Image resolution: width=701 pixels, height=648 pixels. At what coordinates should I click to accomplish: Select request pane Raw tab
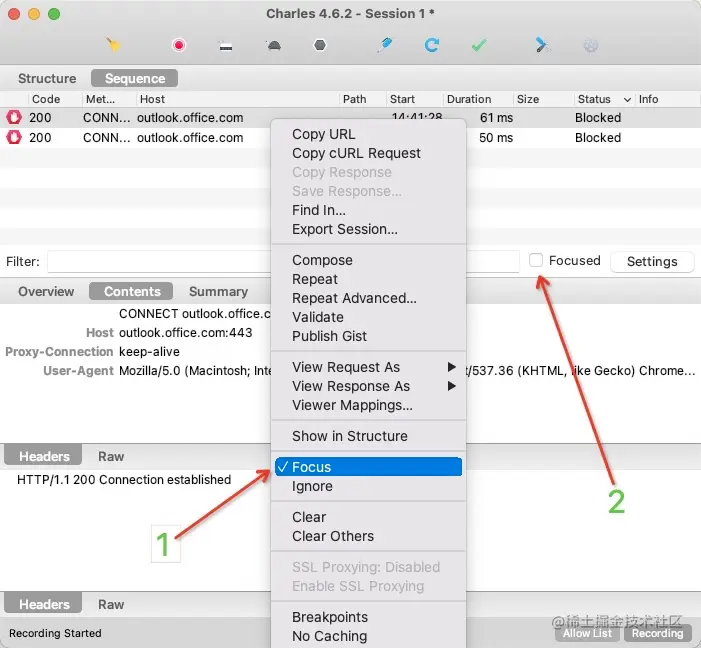[111, 457]
